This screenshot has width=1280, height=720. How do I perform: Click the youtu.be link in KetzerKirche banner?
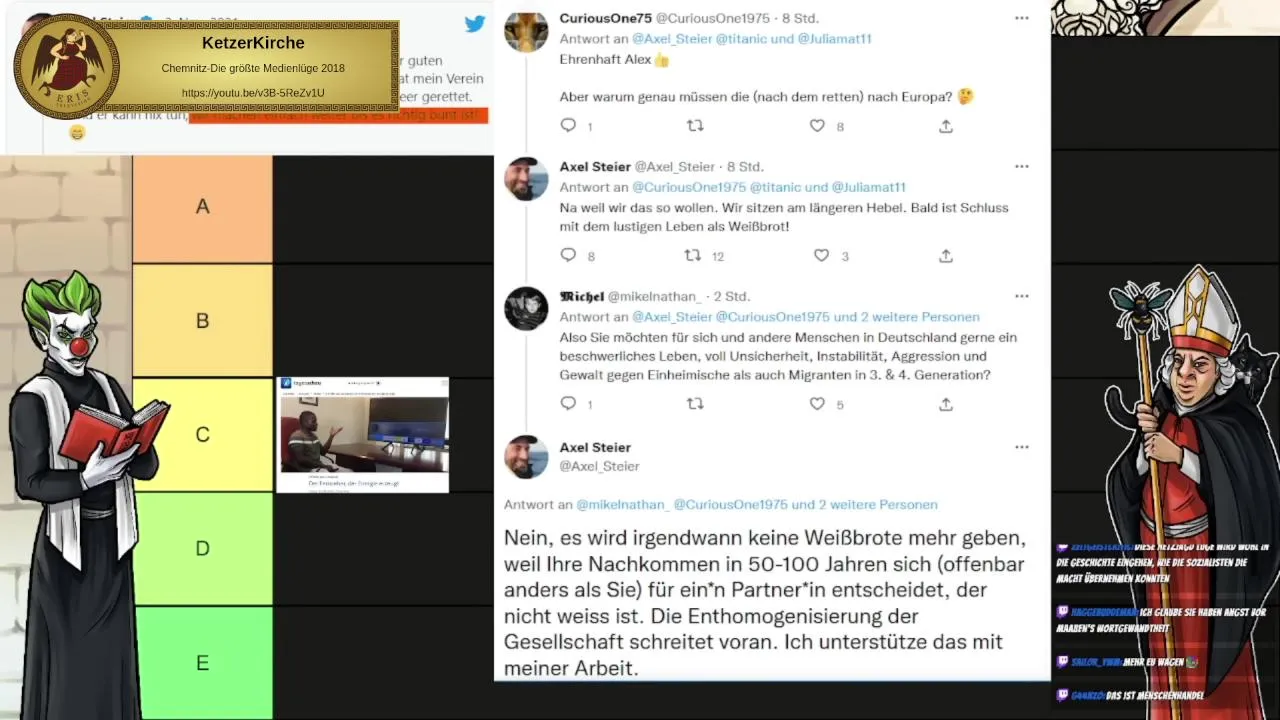pos(253,93)
